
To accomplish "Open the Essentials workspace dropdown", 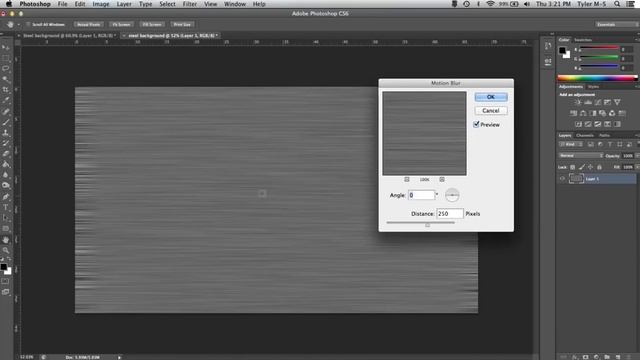I will (616, 24).
